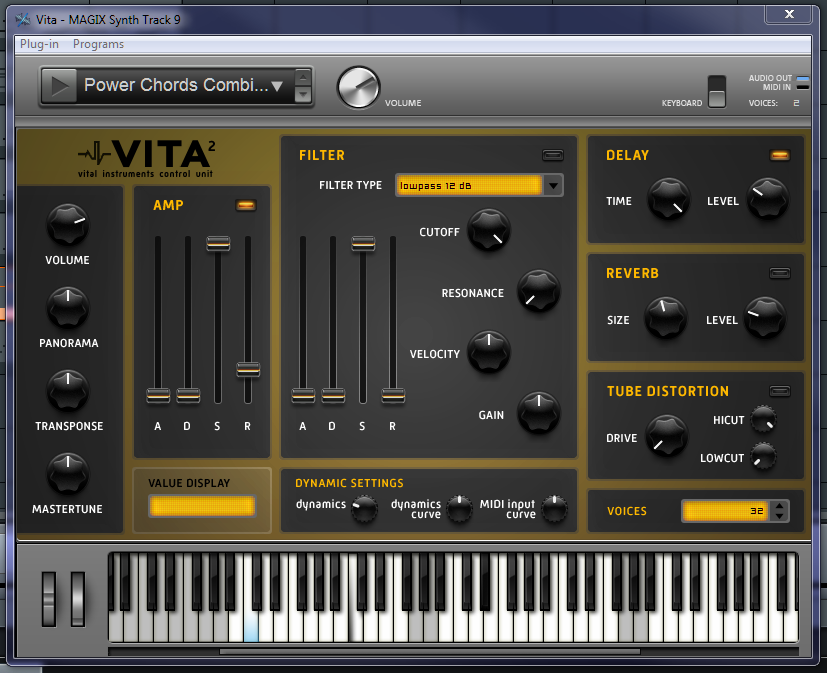This screenshot has width=827, height=673.
Task: Click the AMP sustain (S) slider handle
Action: 218,244
